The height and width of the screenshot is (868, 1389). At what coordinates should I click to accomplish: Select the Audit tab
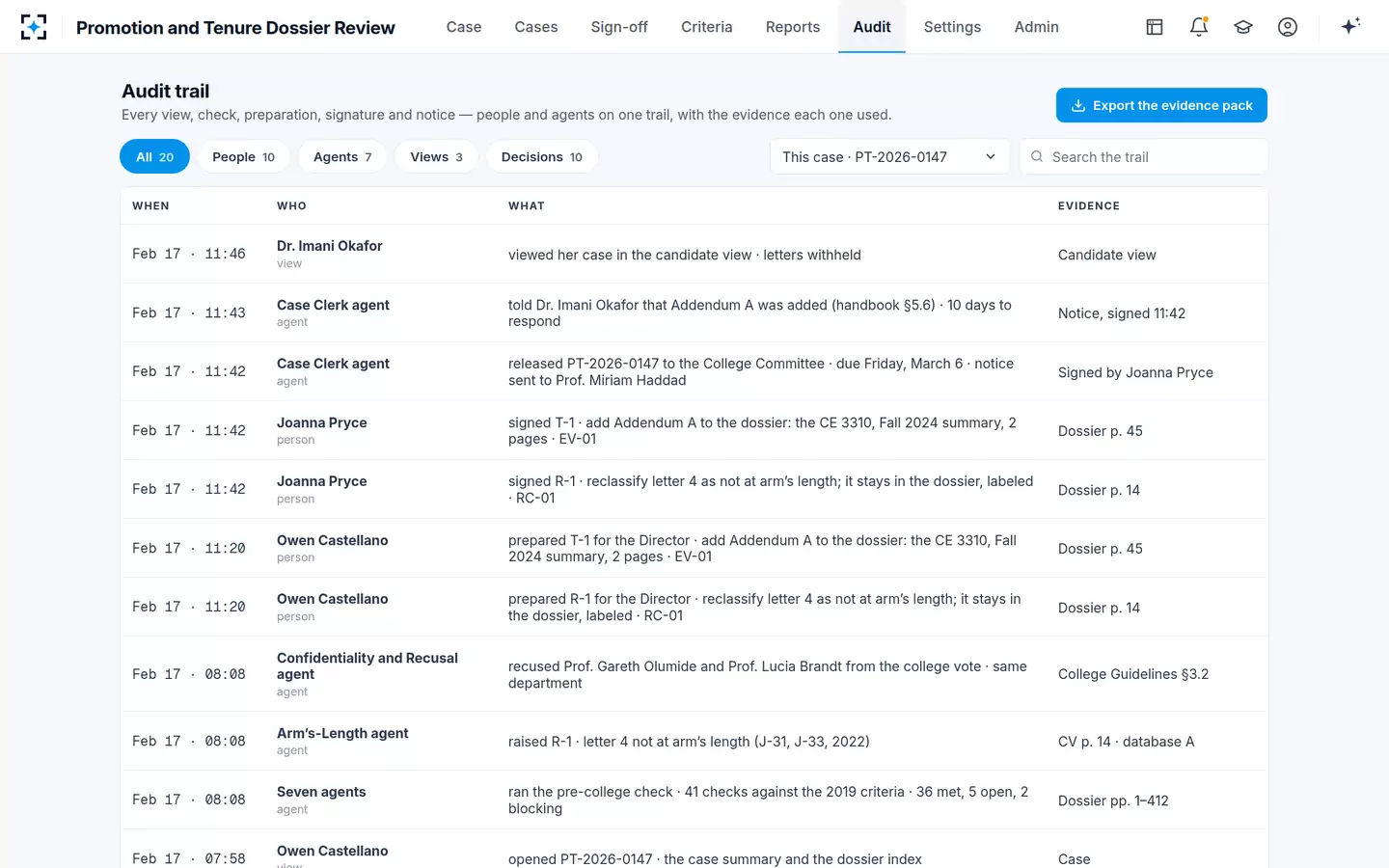872,27
